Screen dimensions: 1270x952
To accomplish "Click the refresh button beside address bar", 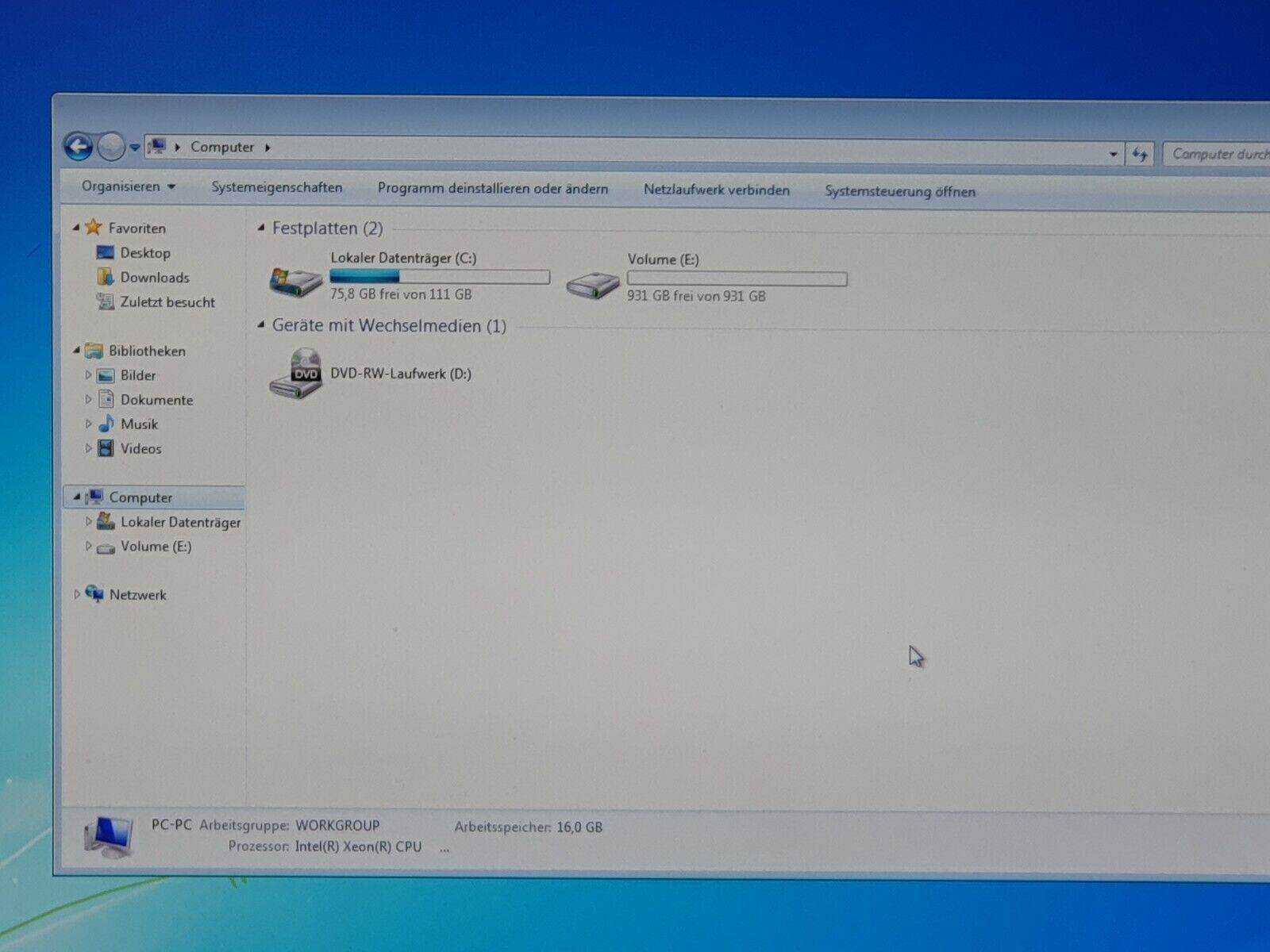I will [x=1140, y=154].
